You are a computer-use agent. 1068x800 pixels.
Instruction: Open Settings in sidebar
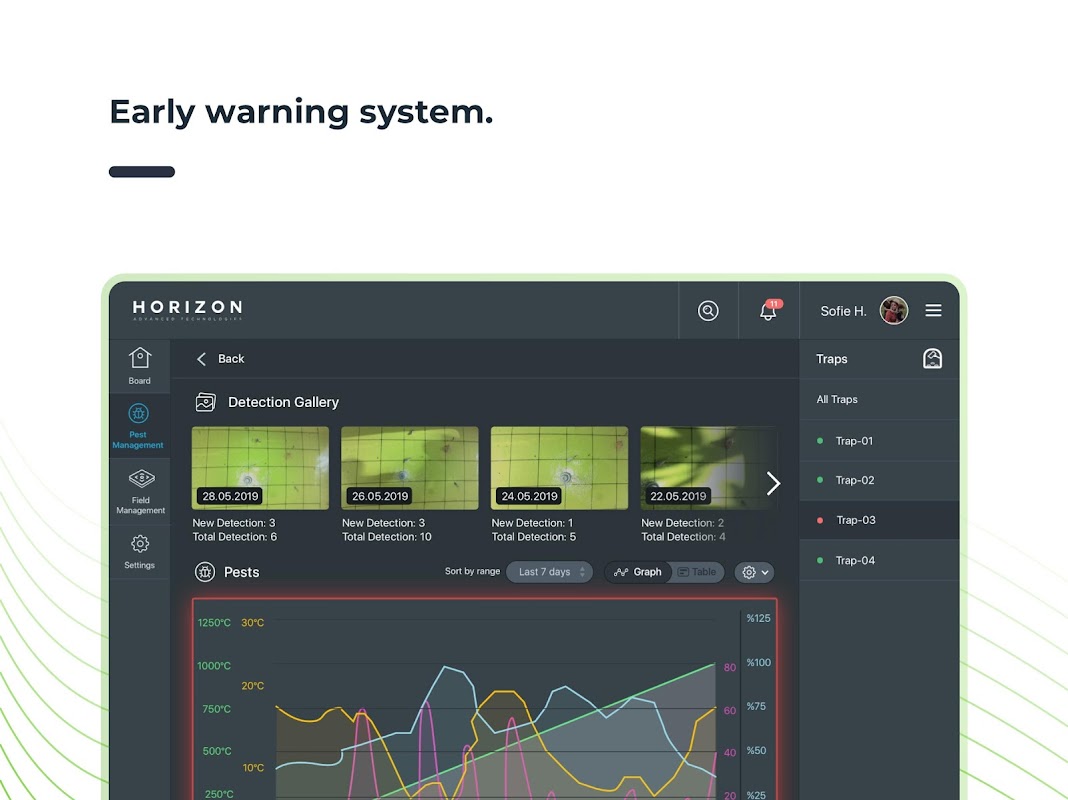(140, 551)
